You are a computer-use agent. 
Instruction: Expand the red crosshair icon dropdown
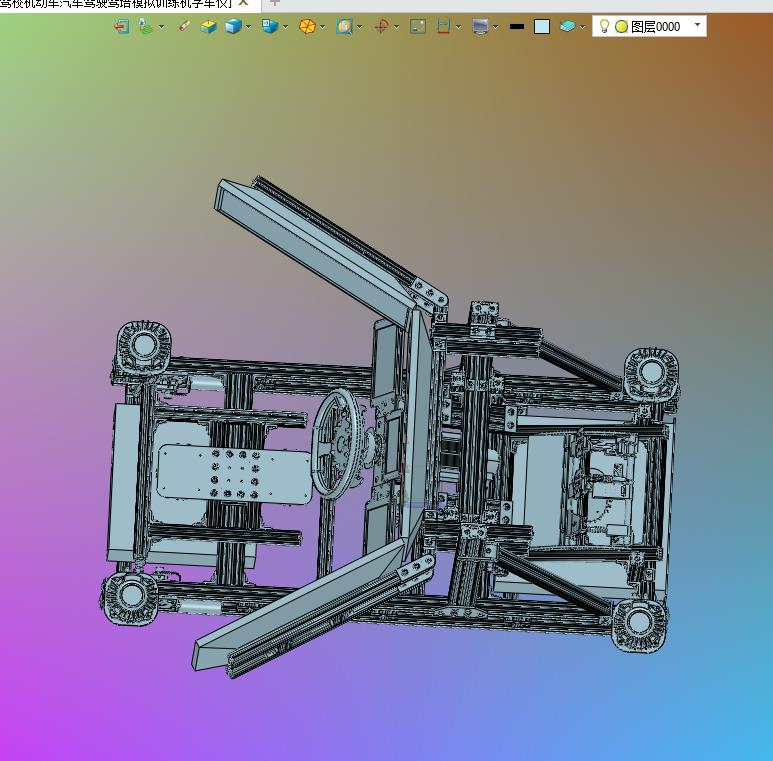396,27
